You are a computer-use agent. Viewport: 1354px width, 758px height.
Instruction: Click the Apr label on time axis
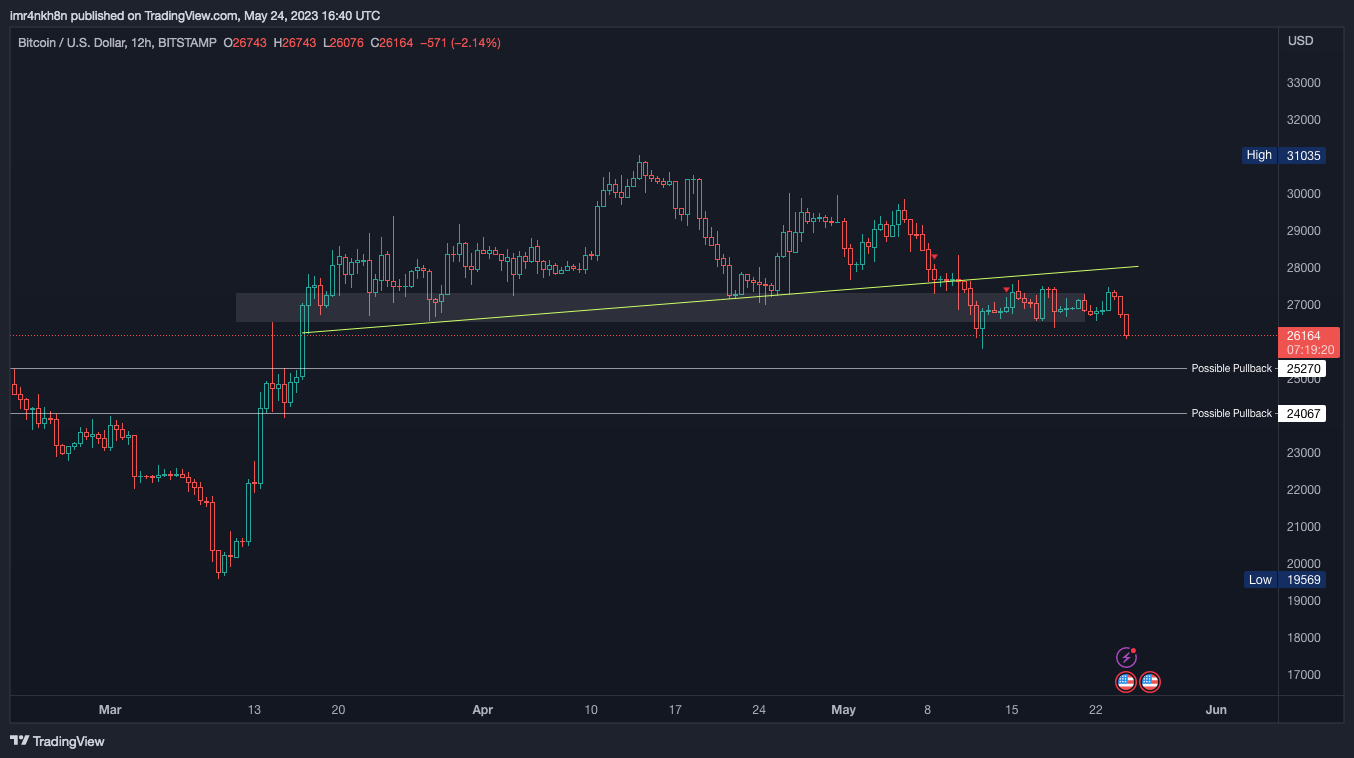pyautogui.click(x=483, y=710)
